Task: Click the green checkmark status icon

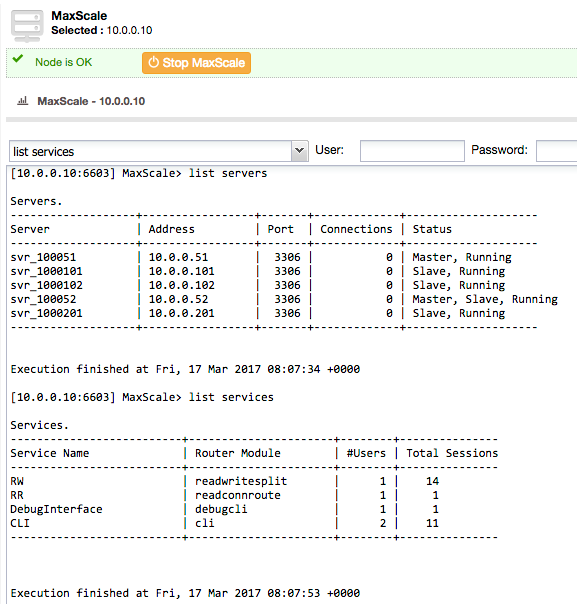Action: click(18, 59)
